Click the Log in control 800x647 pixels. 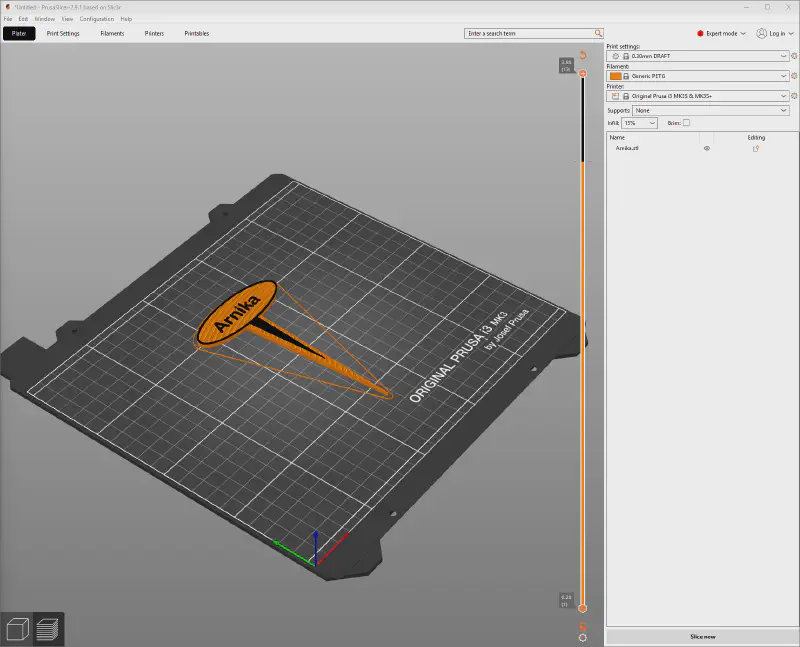[x=774, y=33]
